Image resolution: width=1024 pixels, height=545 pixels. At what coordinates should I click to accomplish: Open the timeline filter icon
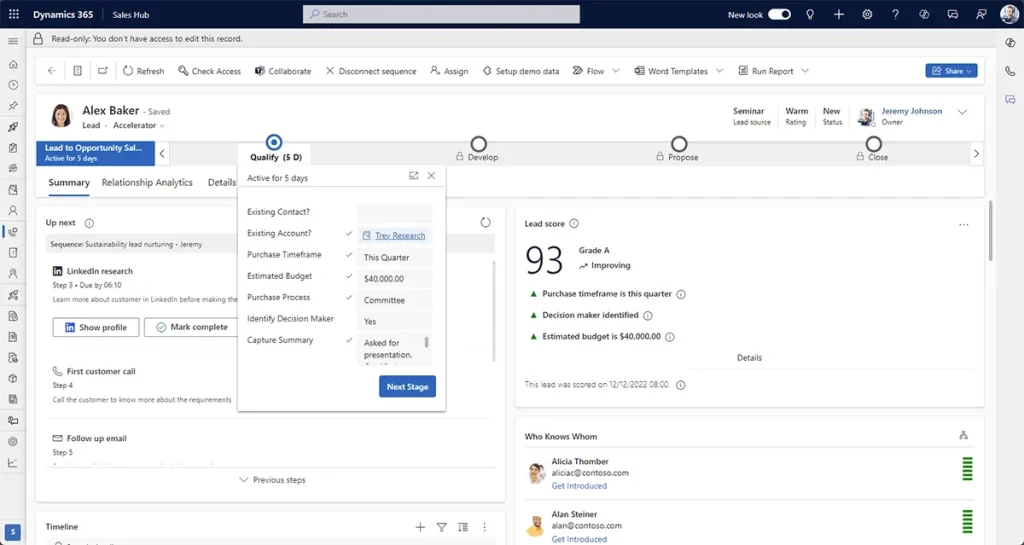pos(441,527)
